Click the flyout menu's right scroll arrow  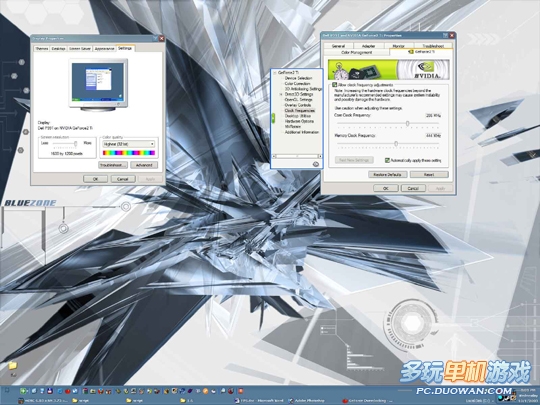click(x=320, y=156)
